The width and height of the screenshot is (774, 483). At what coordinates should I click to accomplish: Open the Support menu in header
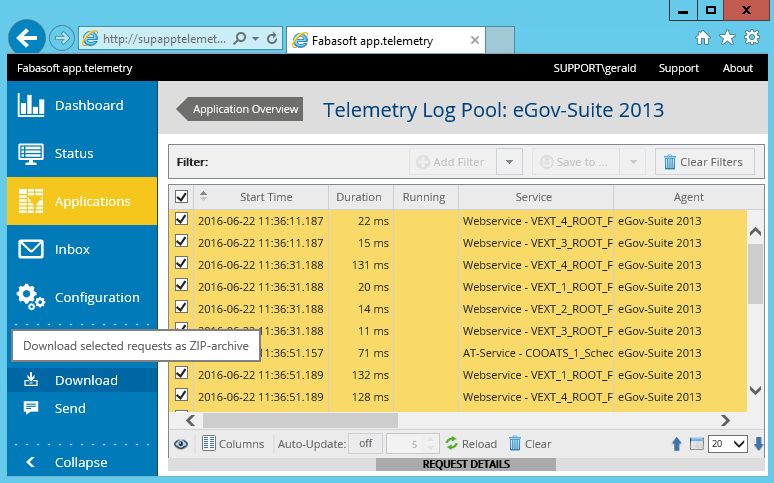[x=678, y=68]
